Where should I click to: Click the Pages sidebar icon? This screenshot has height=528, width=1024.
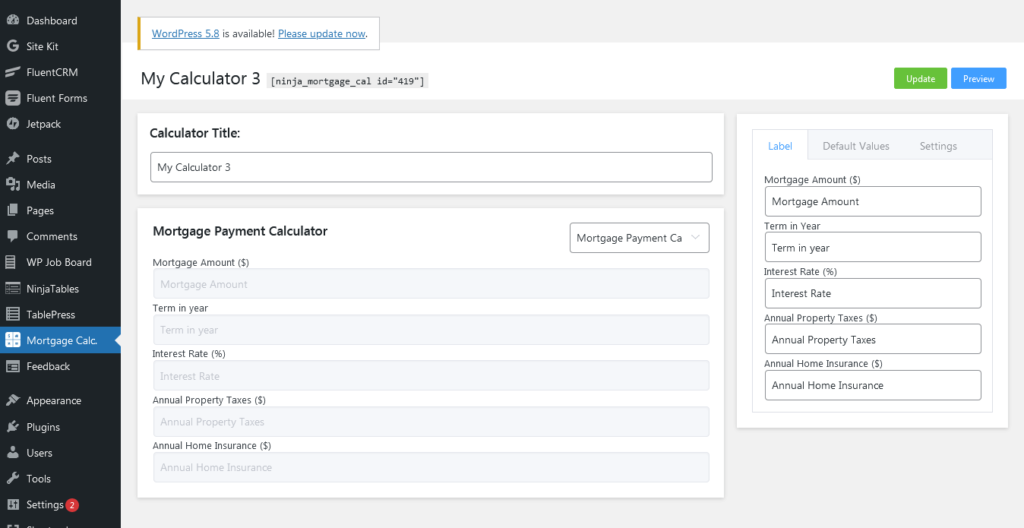click(12, 210)
